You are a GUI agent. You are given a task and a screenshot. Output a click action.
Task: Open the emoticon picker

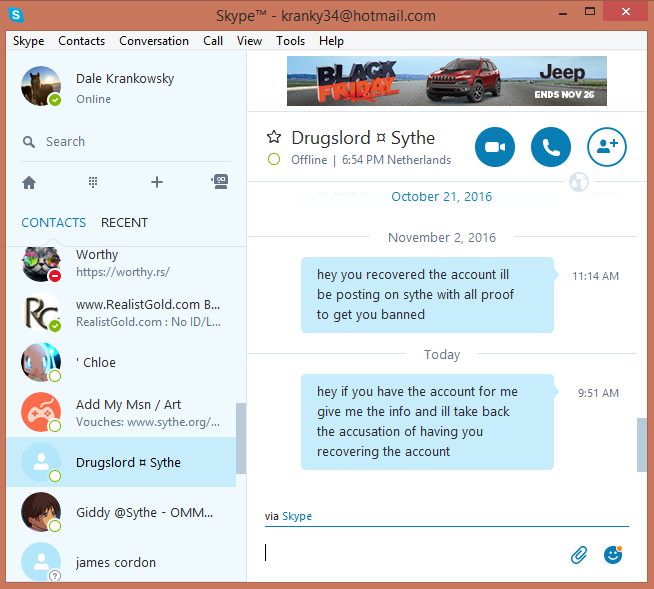[x=613, y=555]
